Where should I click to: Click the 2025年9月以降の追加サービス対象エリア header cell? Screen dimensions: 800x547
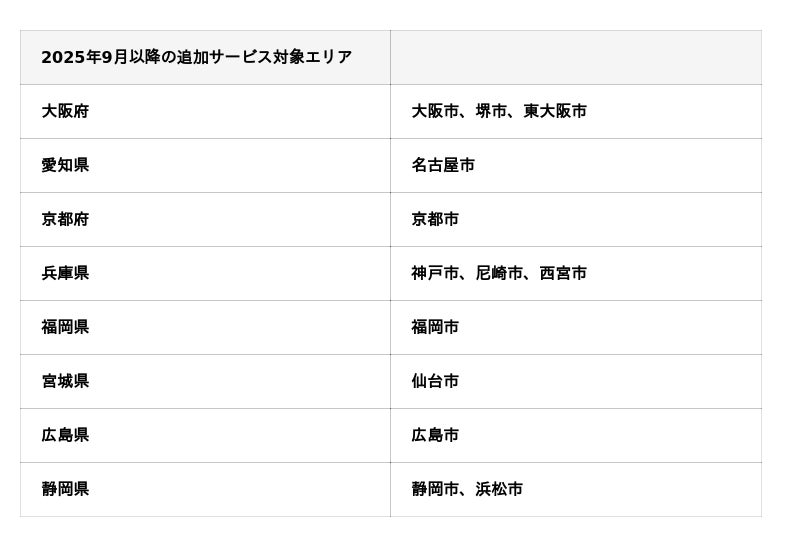click(196, 57)
